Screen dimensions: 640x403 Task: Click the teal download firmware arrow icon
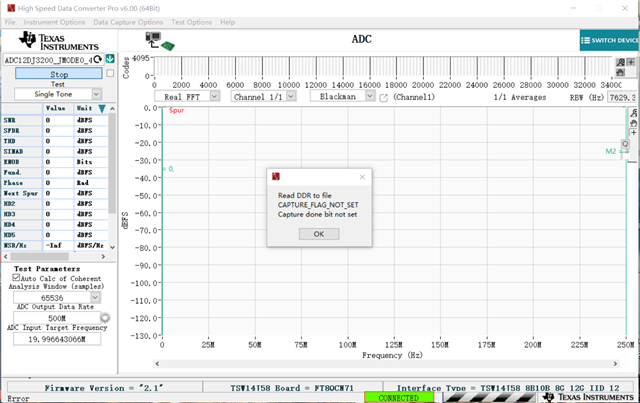click(x=110, y=59)
